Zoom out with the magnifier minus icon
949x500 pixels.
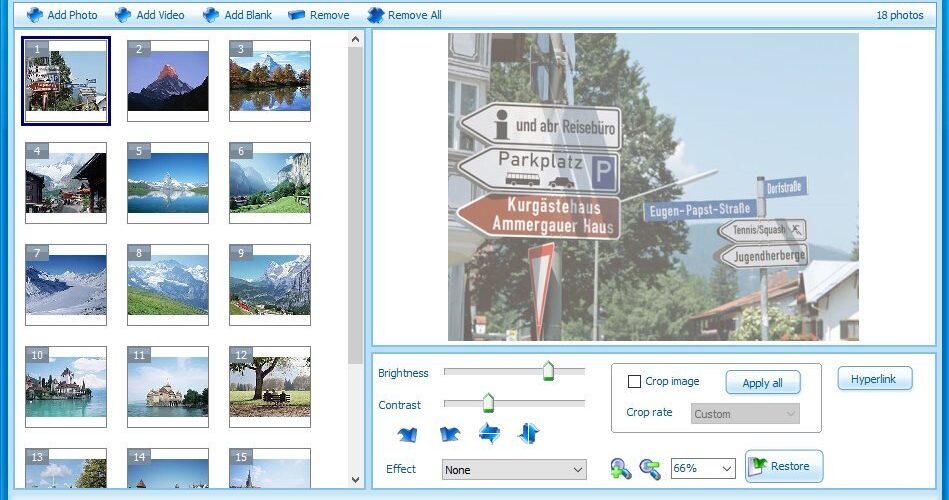pyautogui.click(x=650, y=469)
